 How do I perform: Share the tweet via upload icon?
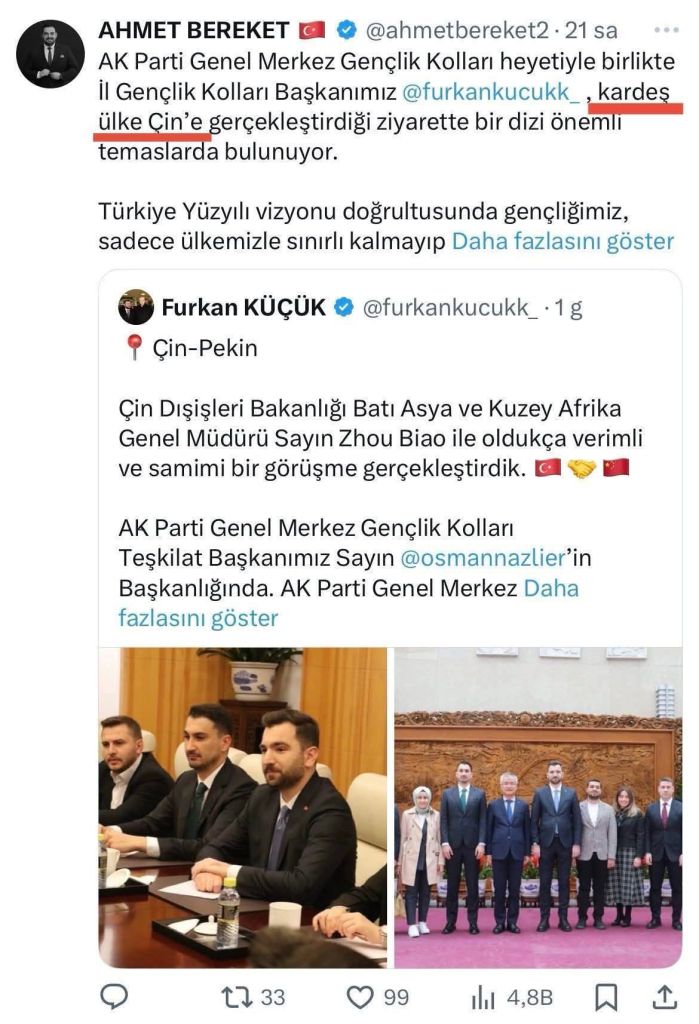coord(664,997)
